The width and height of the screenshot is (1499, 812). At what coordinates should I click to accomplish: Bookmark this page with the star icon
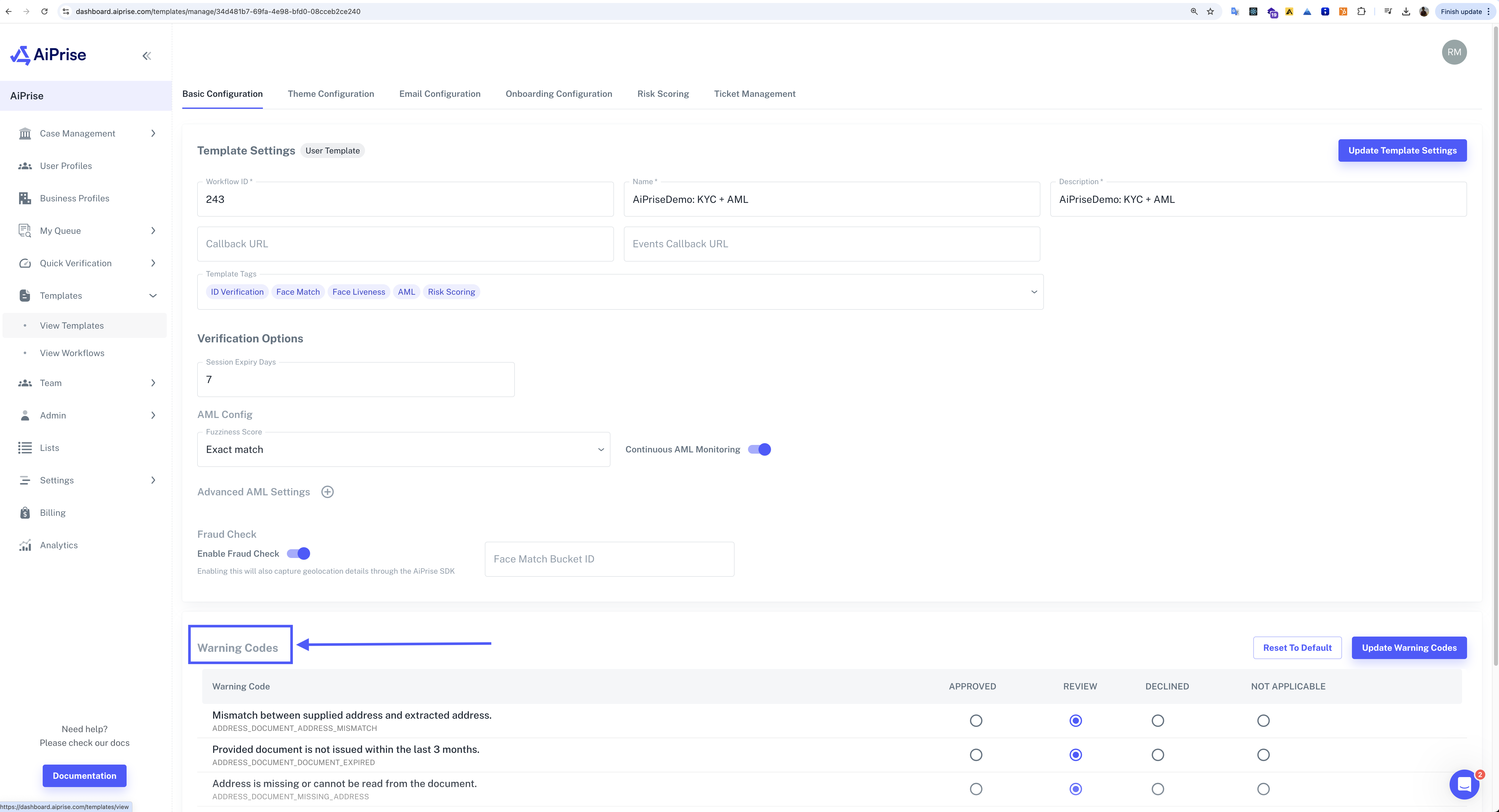click(x=1210, y=12)
